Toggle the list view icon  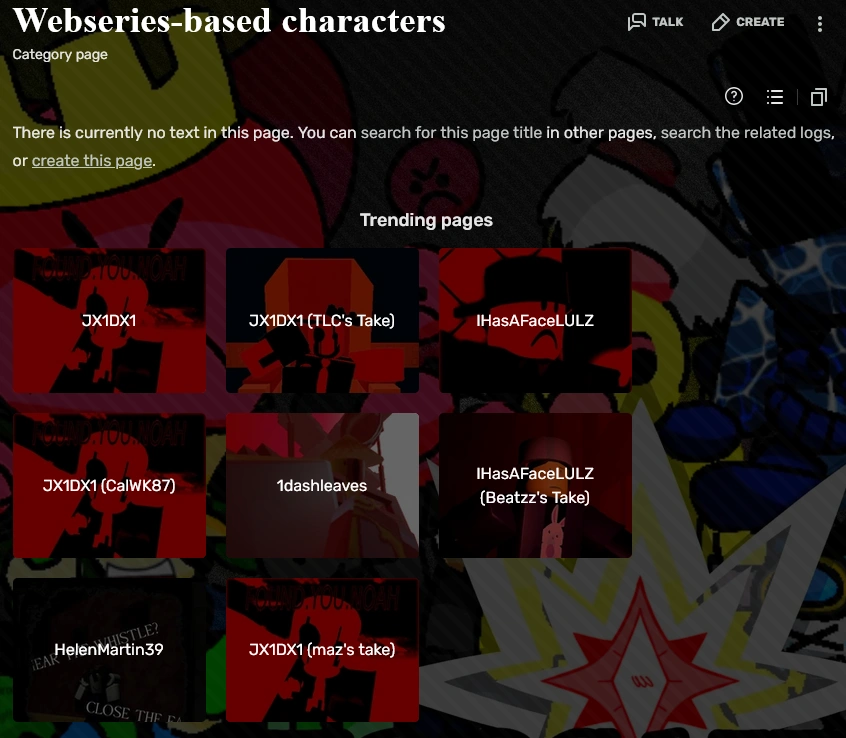point(775,97)
